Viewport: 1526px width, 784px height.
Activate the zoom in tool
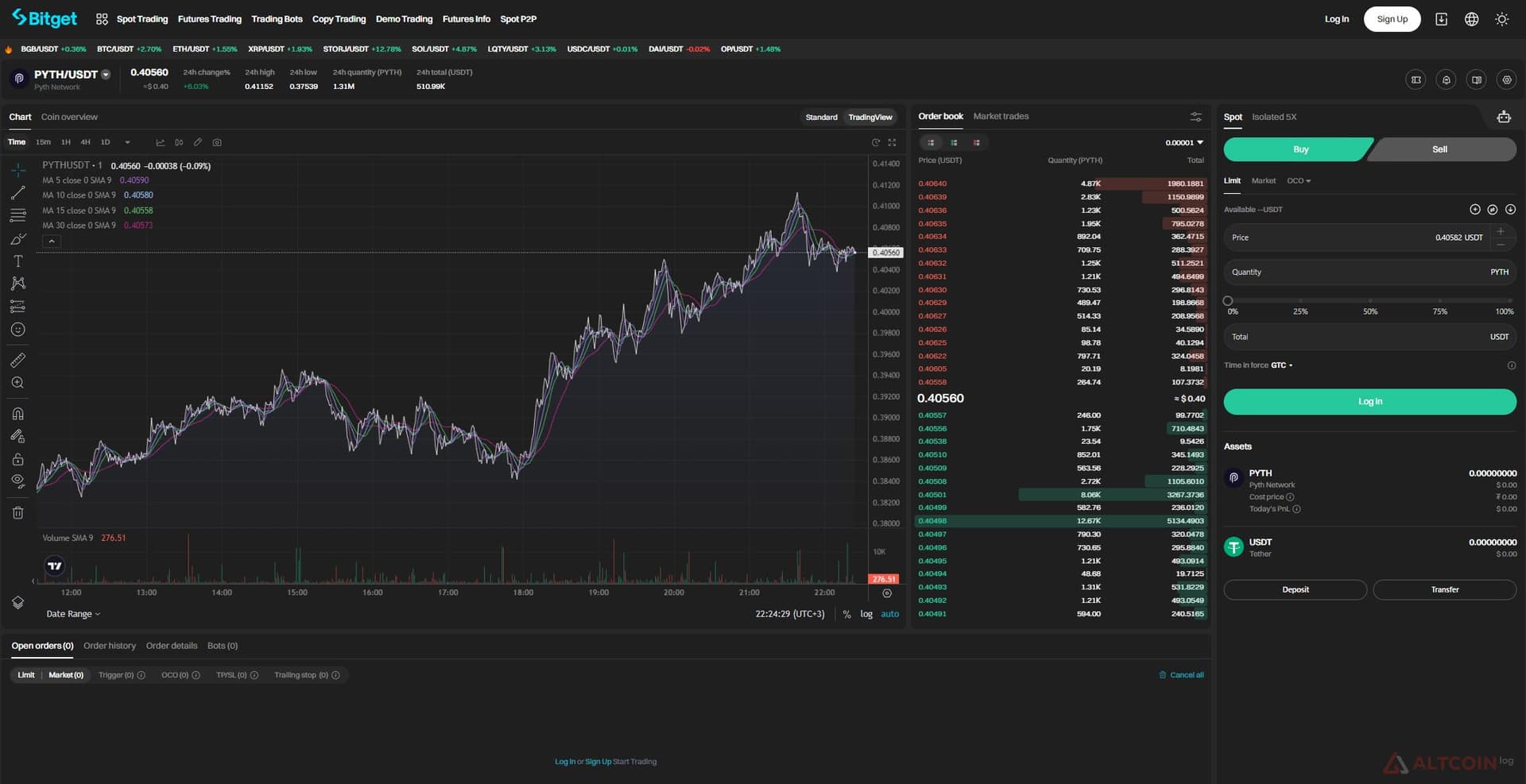tap(18, 383)
